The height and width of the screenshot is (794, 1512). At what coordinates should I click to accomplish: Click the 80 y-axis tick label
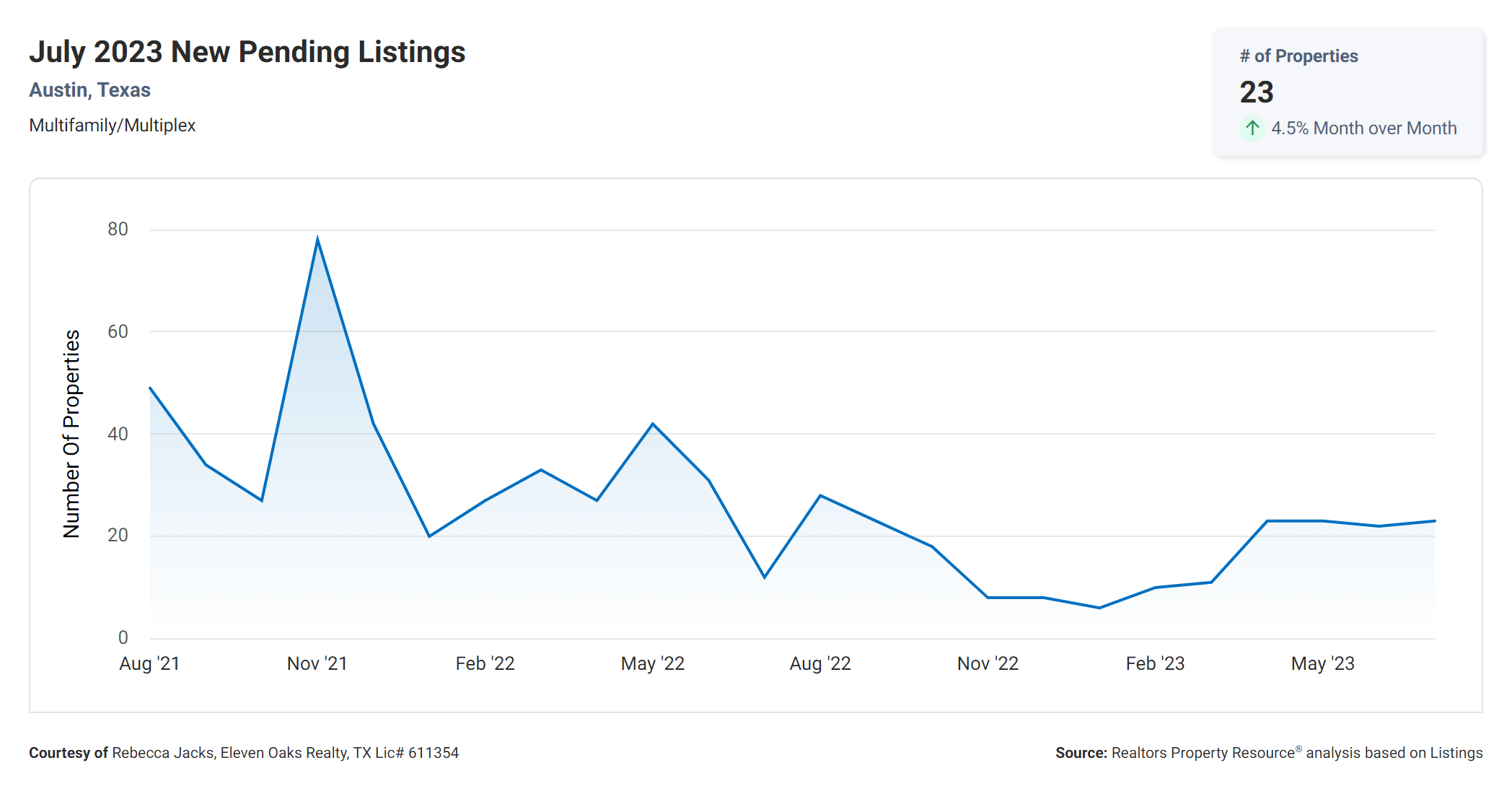point(118,230)
